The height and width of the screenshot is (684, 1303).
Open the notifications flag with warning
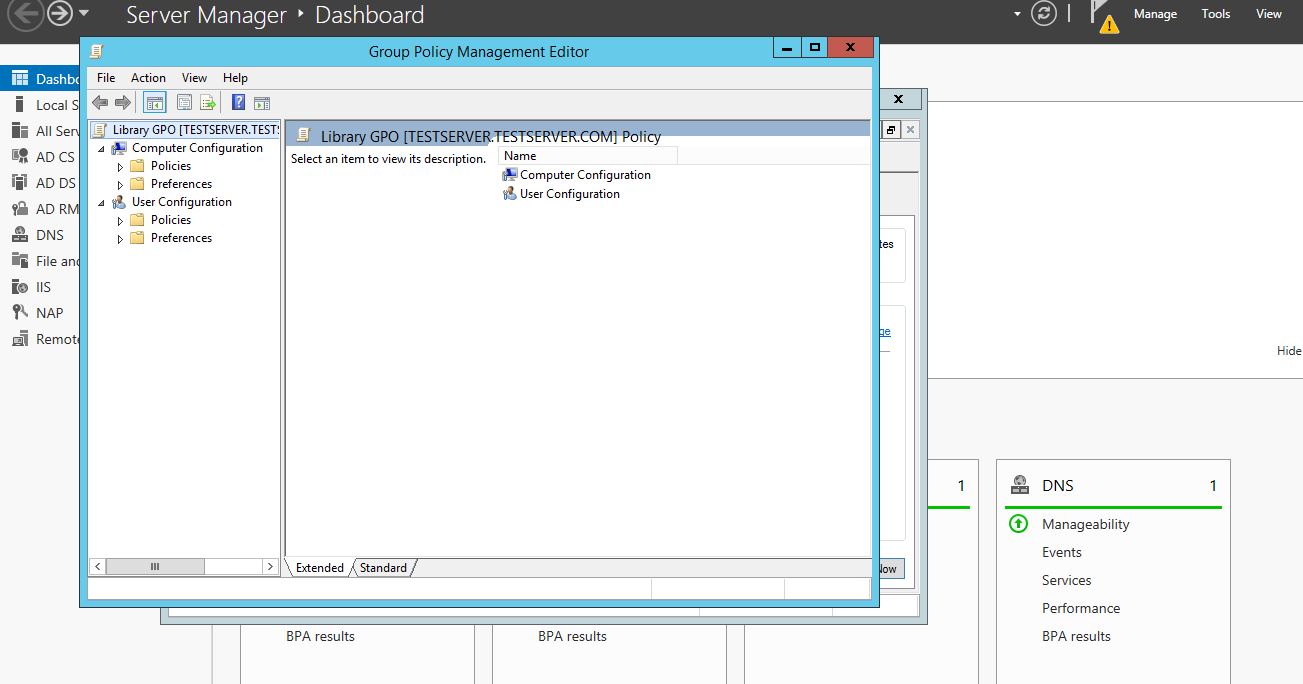(1104, 16)
